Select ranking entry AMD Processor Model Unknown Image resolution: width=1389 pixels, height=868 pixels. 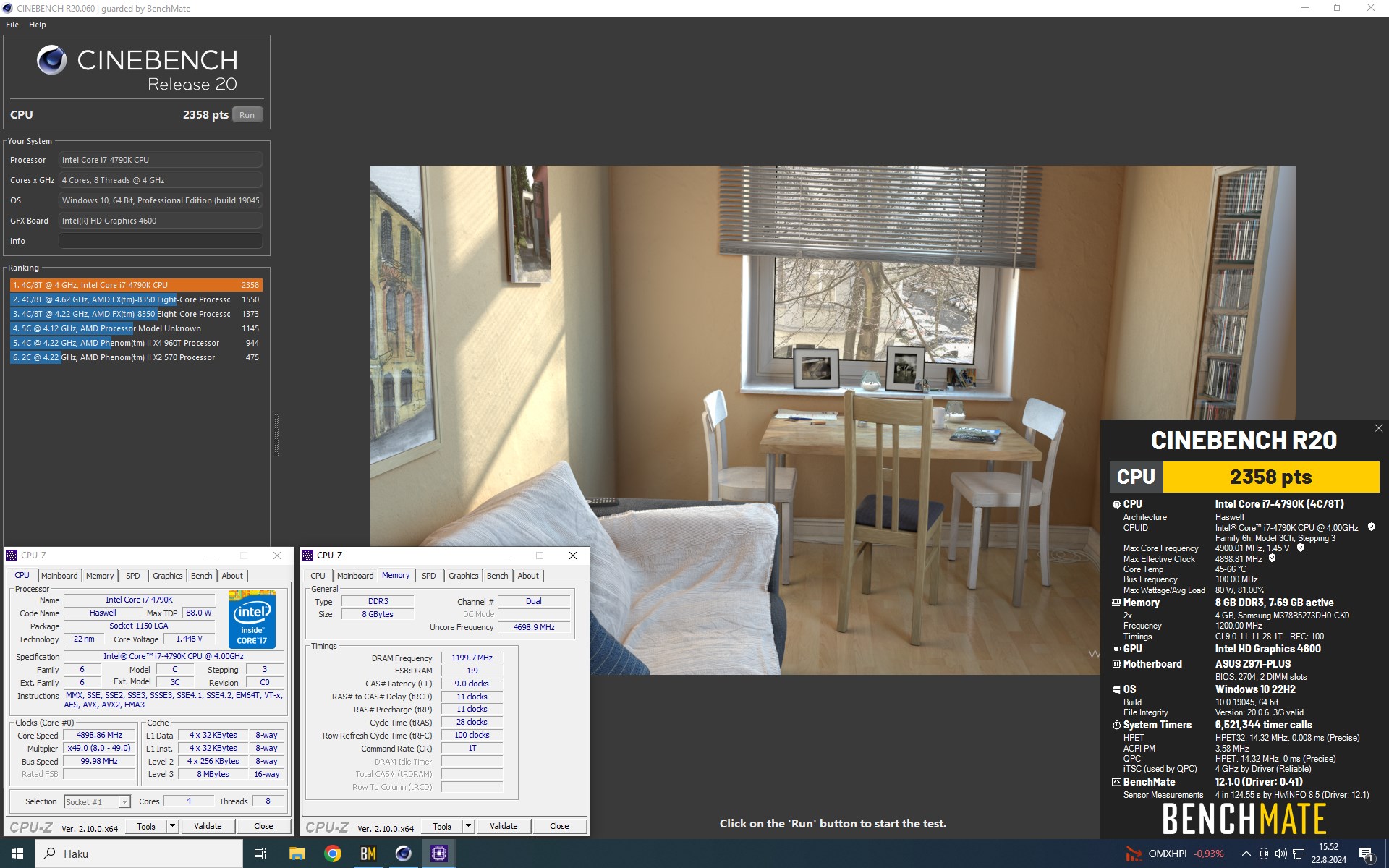[136, 328]
